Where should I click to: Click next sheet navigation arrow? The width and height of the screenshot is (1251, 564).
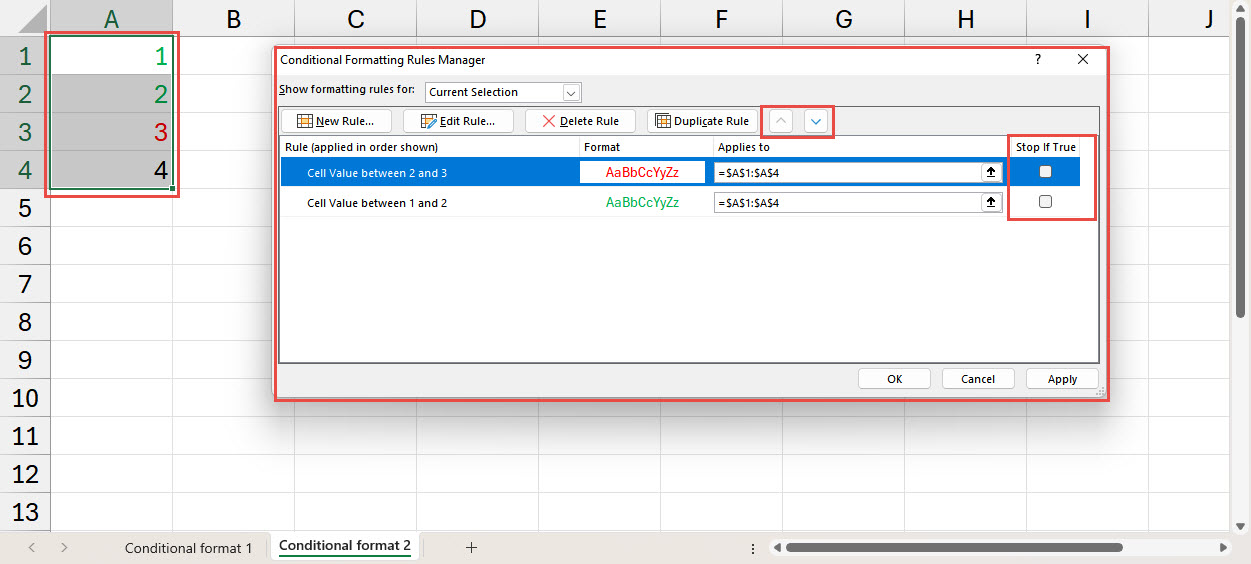(x=64, y=547)
